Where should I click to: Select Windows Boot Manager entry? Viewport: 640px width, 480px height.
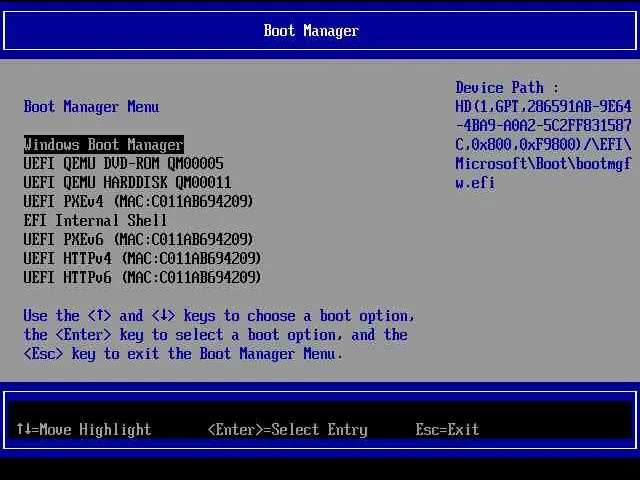[x=104, y=145]
